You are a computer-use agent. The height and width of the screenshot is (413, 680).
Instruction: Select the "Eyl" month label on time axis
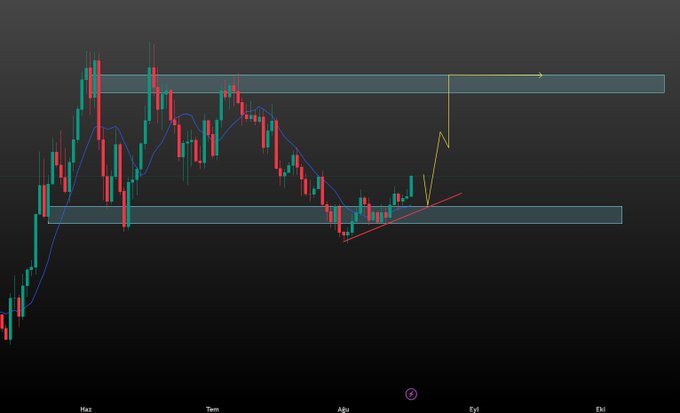474,409
